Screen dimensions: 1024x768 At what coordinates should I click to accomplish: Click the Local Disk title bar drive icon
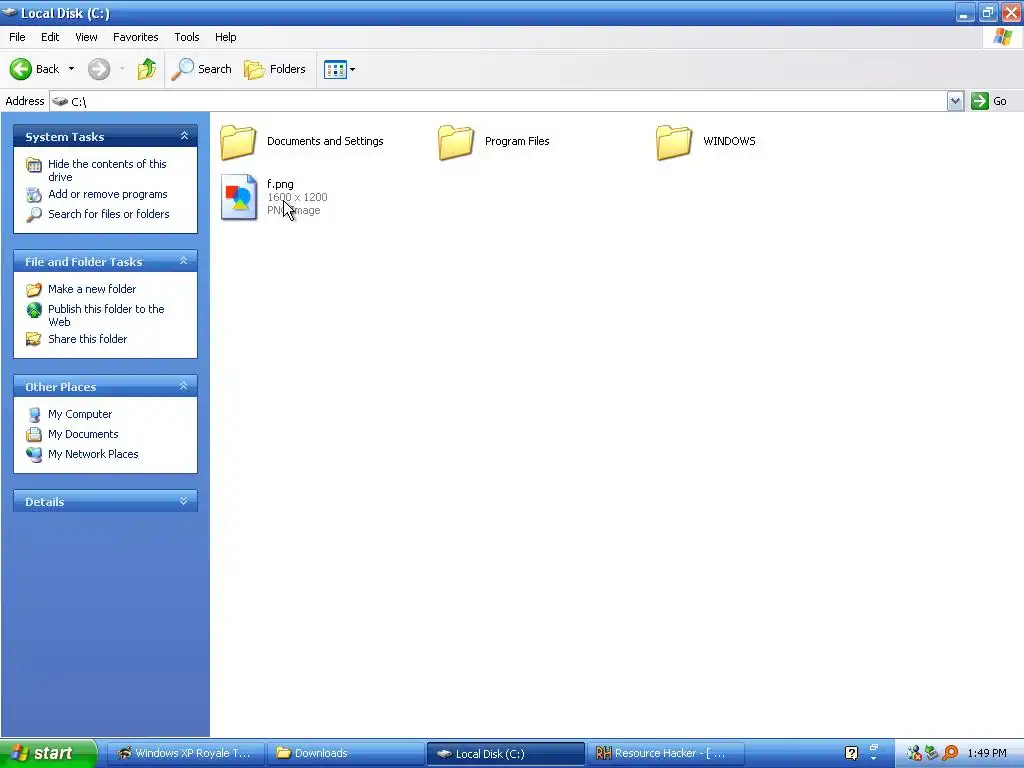pyautogui.click(x=10, y=12)
